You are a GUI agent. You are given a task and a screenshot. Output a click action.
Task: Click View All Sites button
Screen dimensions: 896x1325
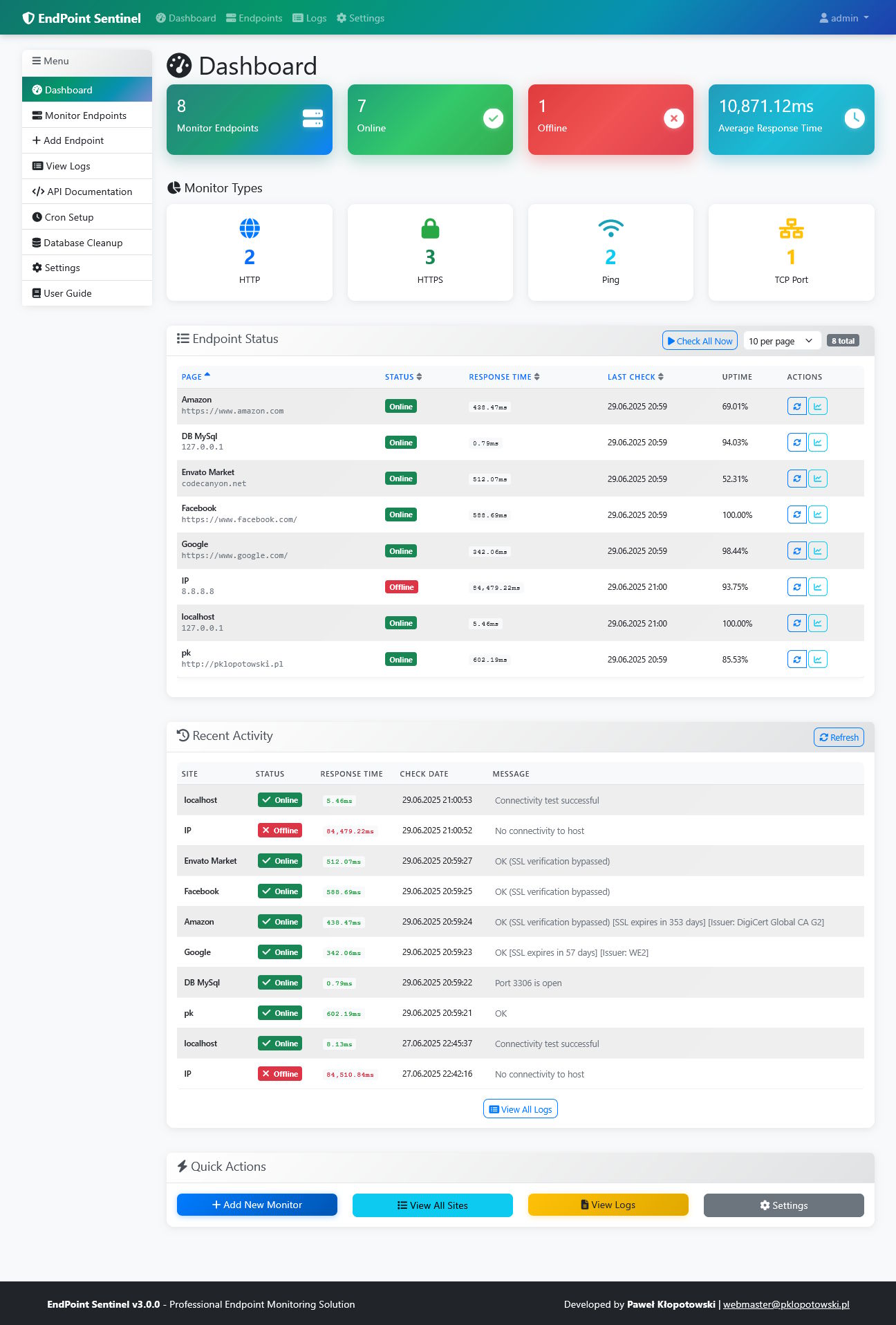point(433,1205)
